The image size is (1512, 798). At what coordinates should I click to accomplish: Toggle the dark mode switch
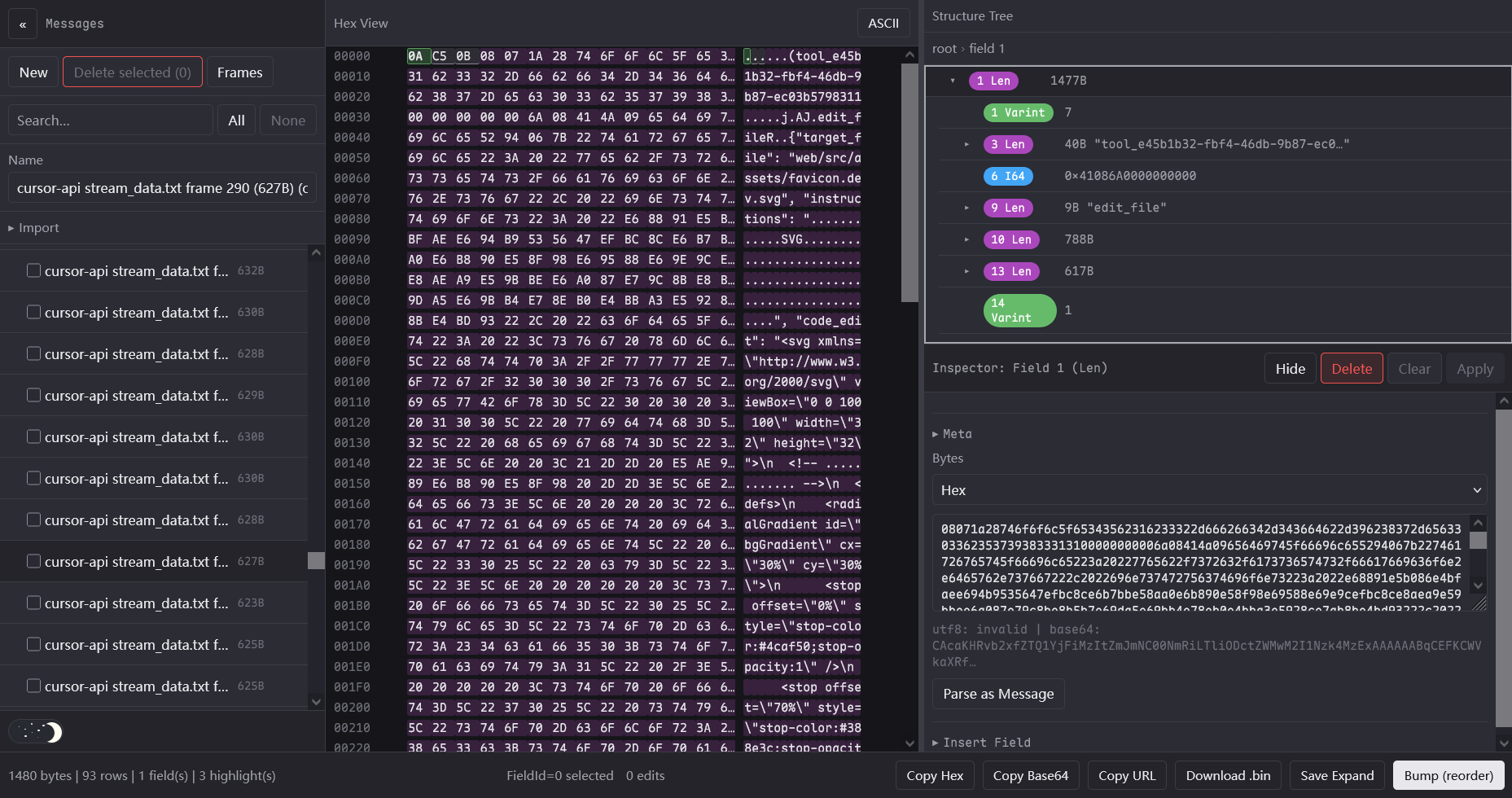coord(36,732)
